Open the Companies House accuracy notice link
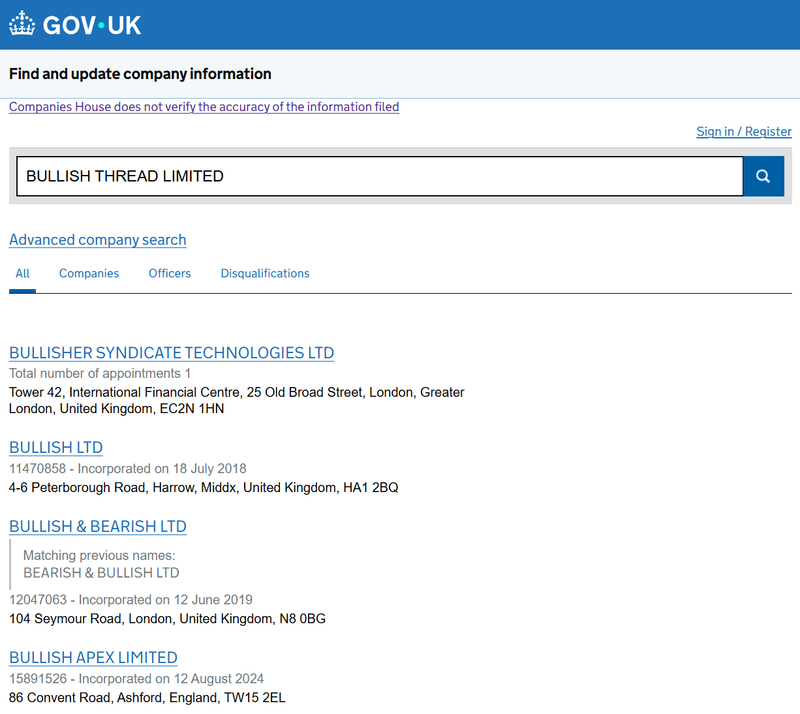The height and width of the screenshot is (714, 800). (x=204, y=107)
